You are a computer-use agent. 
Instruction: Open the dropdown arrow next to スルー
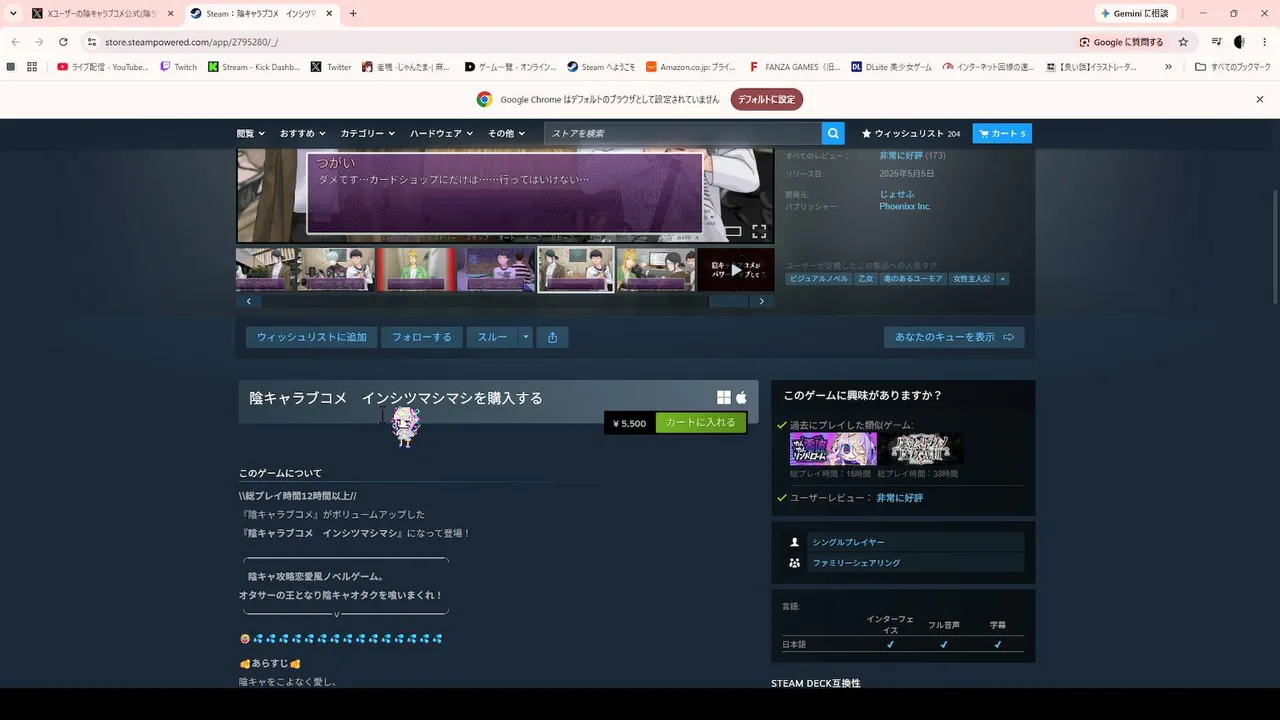pos(526,337)
